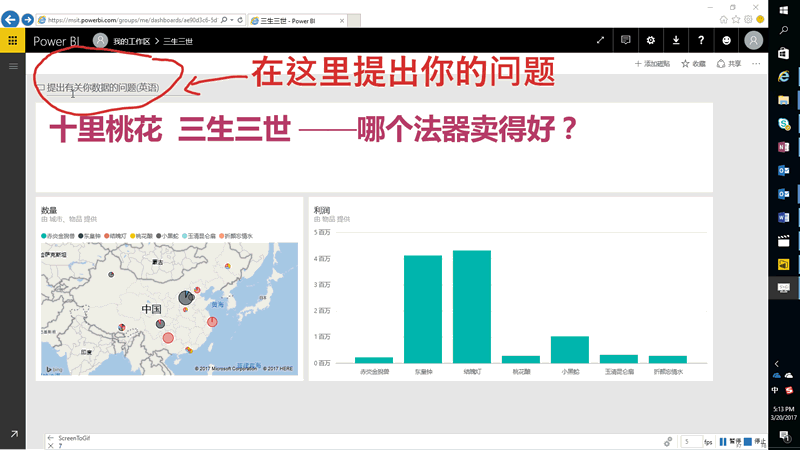Select the 折颜忘情水 bar in the chart

pyautogui.click(x=668, y=359)
